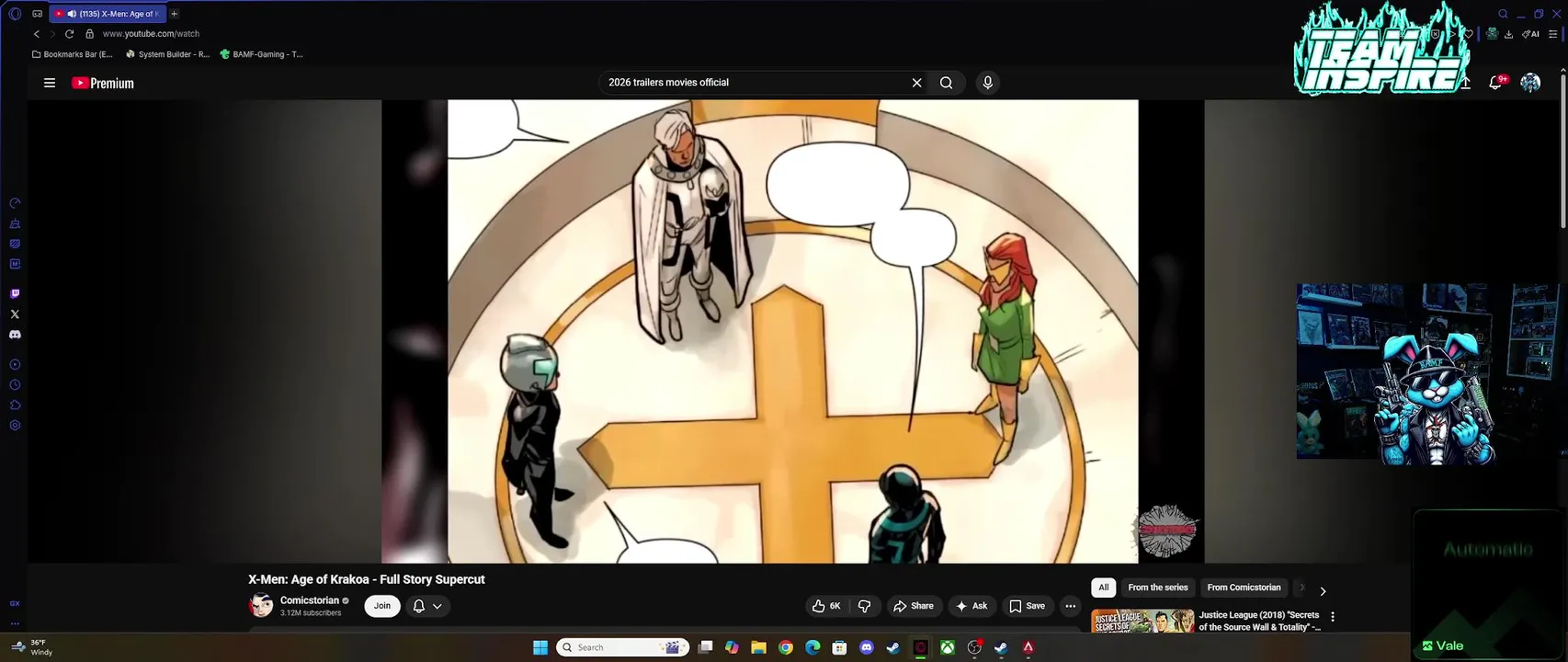
Task: Go to the YouTube Premium home logo
Action: tap(103, 83)
